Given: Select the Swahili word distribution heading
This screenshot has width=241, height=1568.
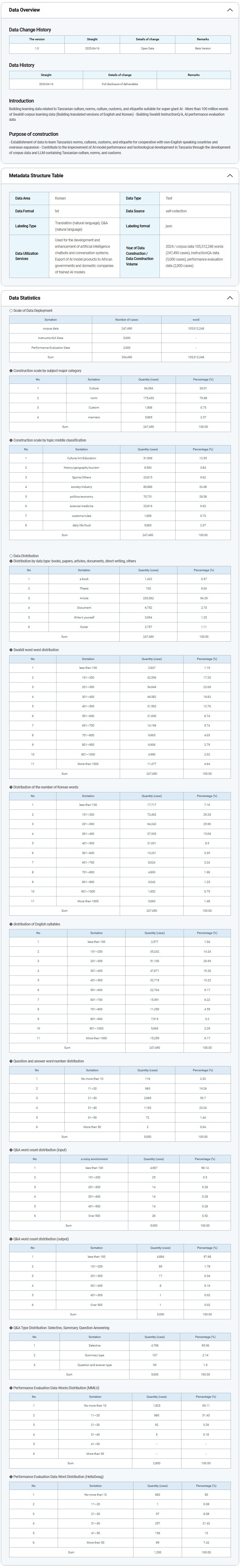Looking at the screenshot, I should pyautogui.click(x=36, y=650).
